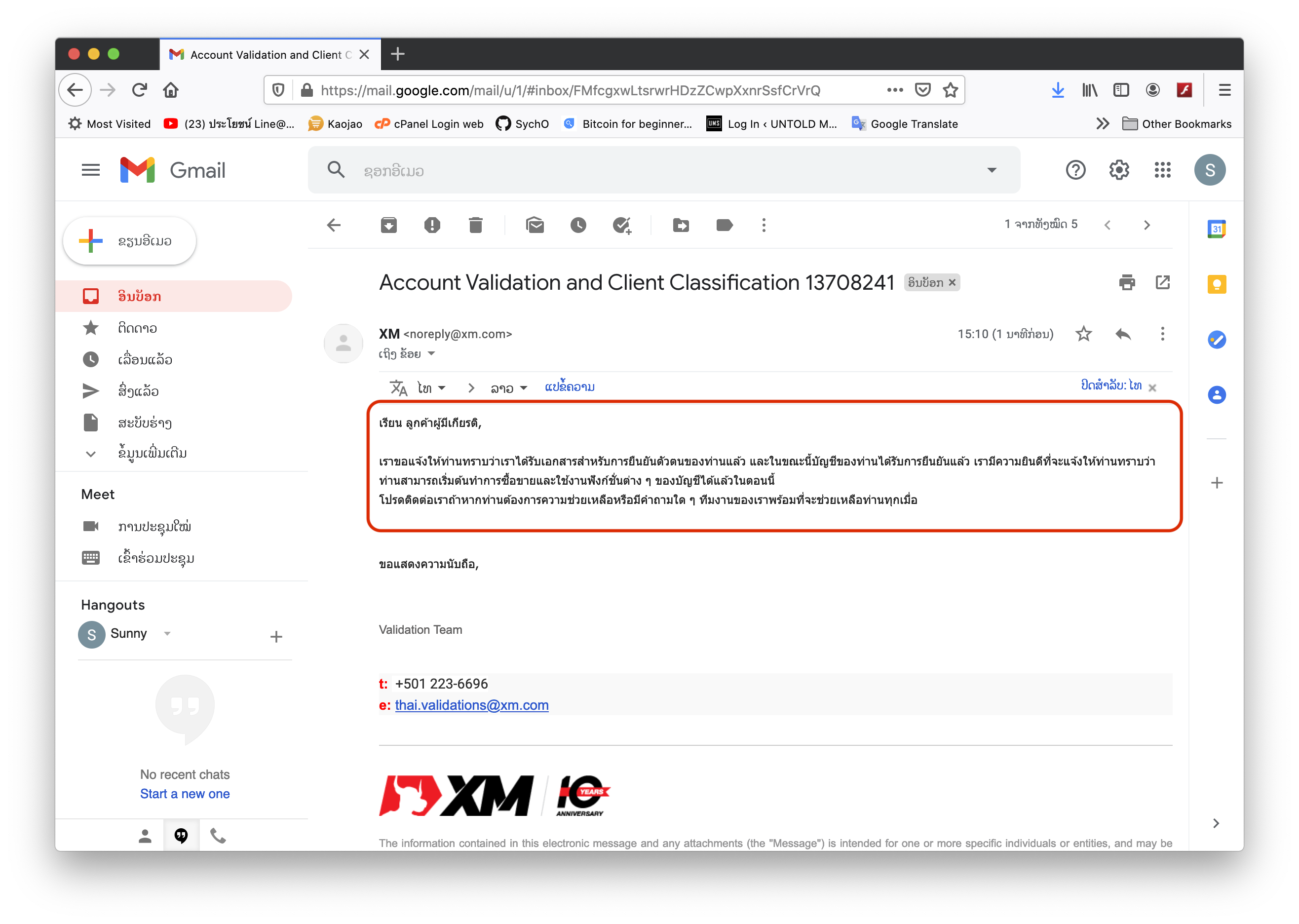Add to tasks with the checkmark-plus icon

pyautogui.click(x=622, y=225)
